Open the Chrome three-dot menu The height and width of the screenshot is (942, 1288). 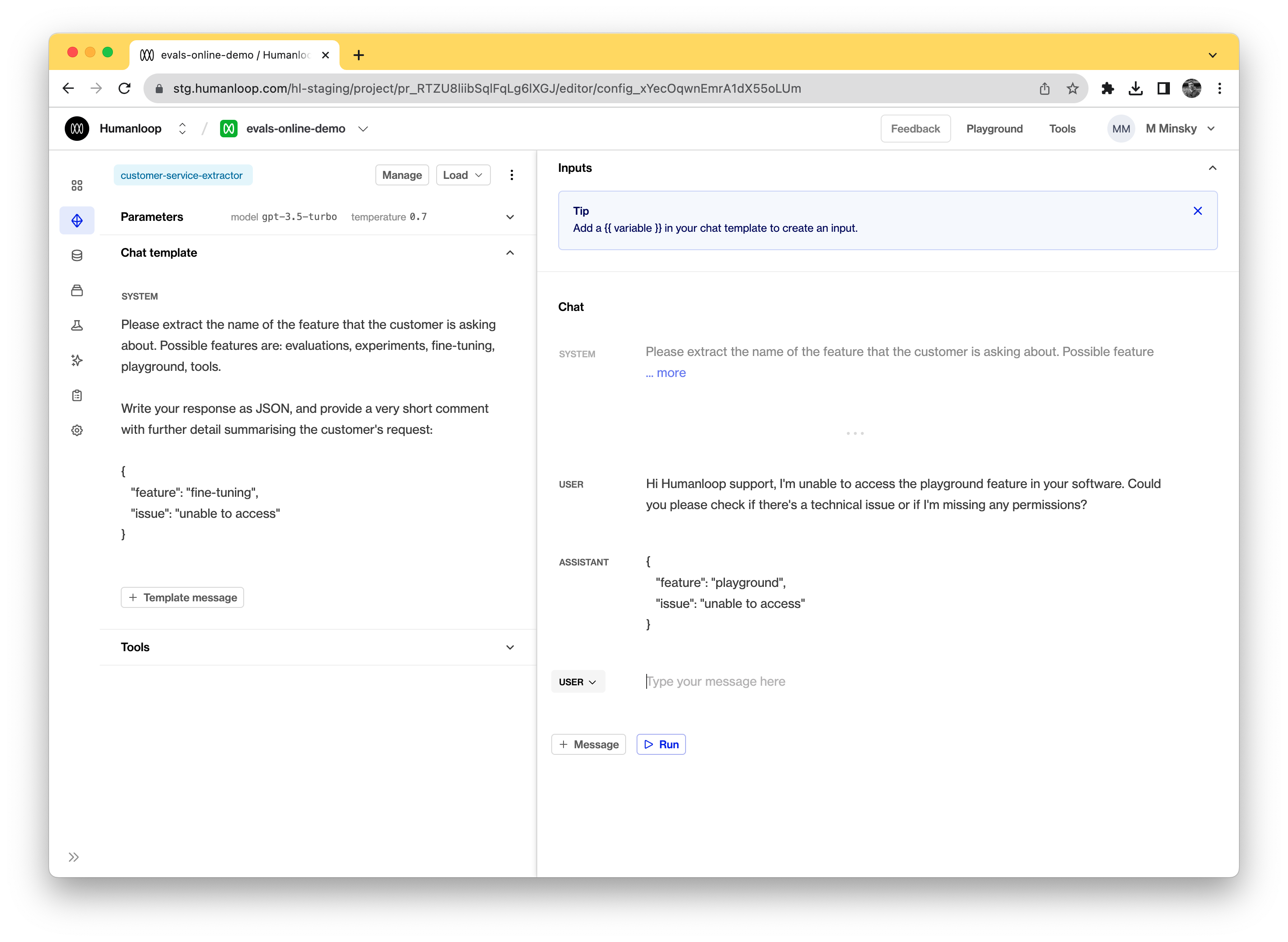(x=1220, y=88)
